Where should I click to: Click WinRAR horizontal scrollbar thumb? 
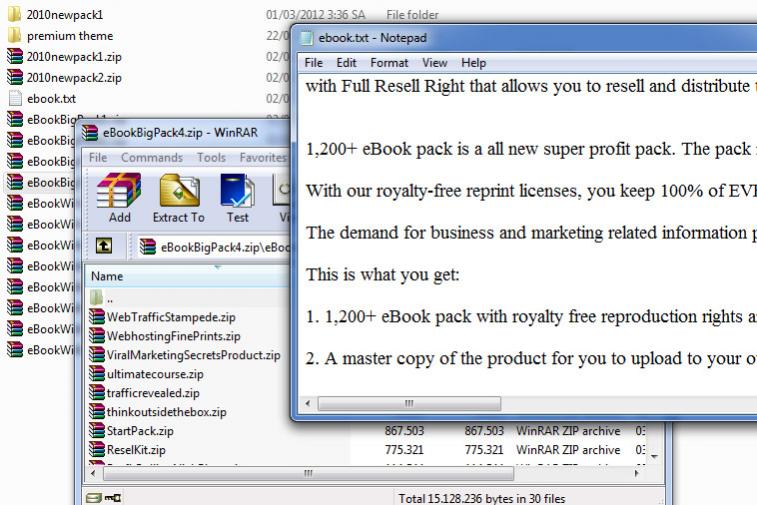(308, 474)
